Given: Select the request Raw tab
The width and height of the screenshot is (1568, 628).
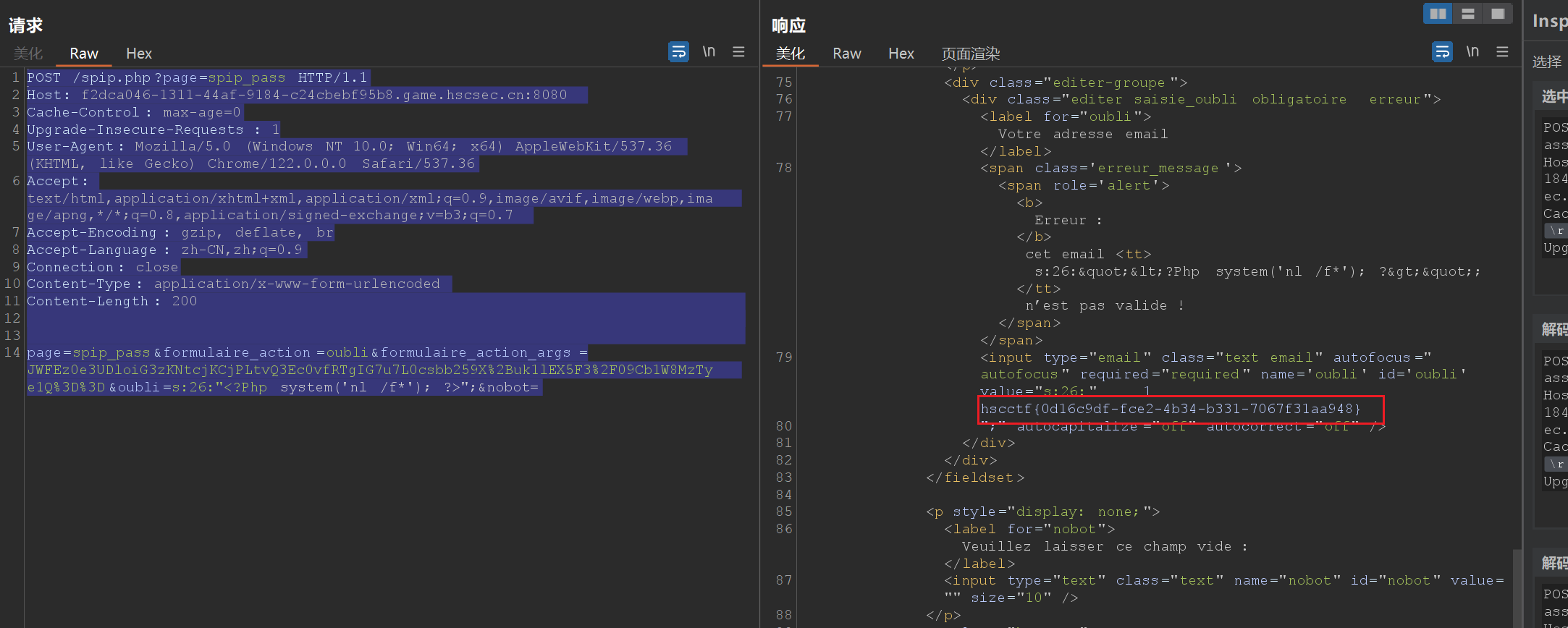Looking at the screenshot, I should [84, 54].
